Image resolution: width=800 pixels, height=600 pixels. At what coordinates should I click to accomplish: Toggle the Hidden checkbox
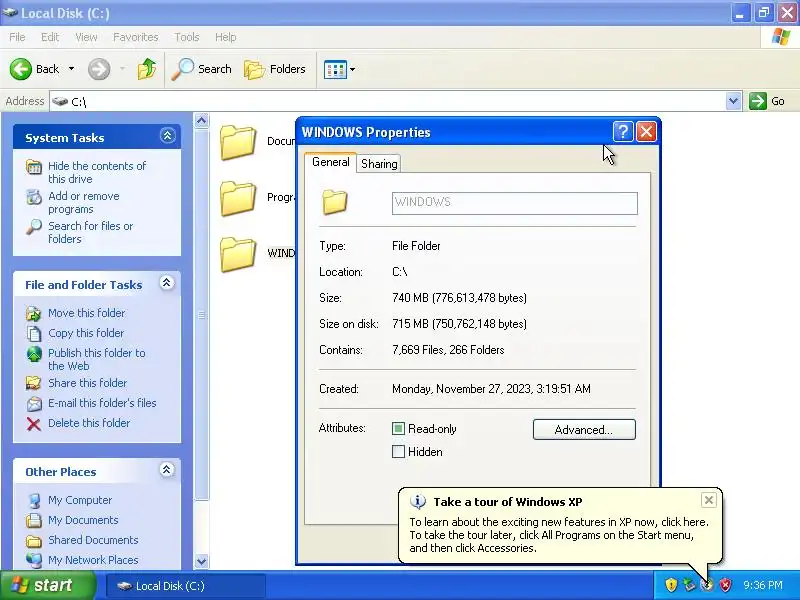398,452
